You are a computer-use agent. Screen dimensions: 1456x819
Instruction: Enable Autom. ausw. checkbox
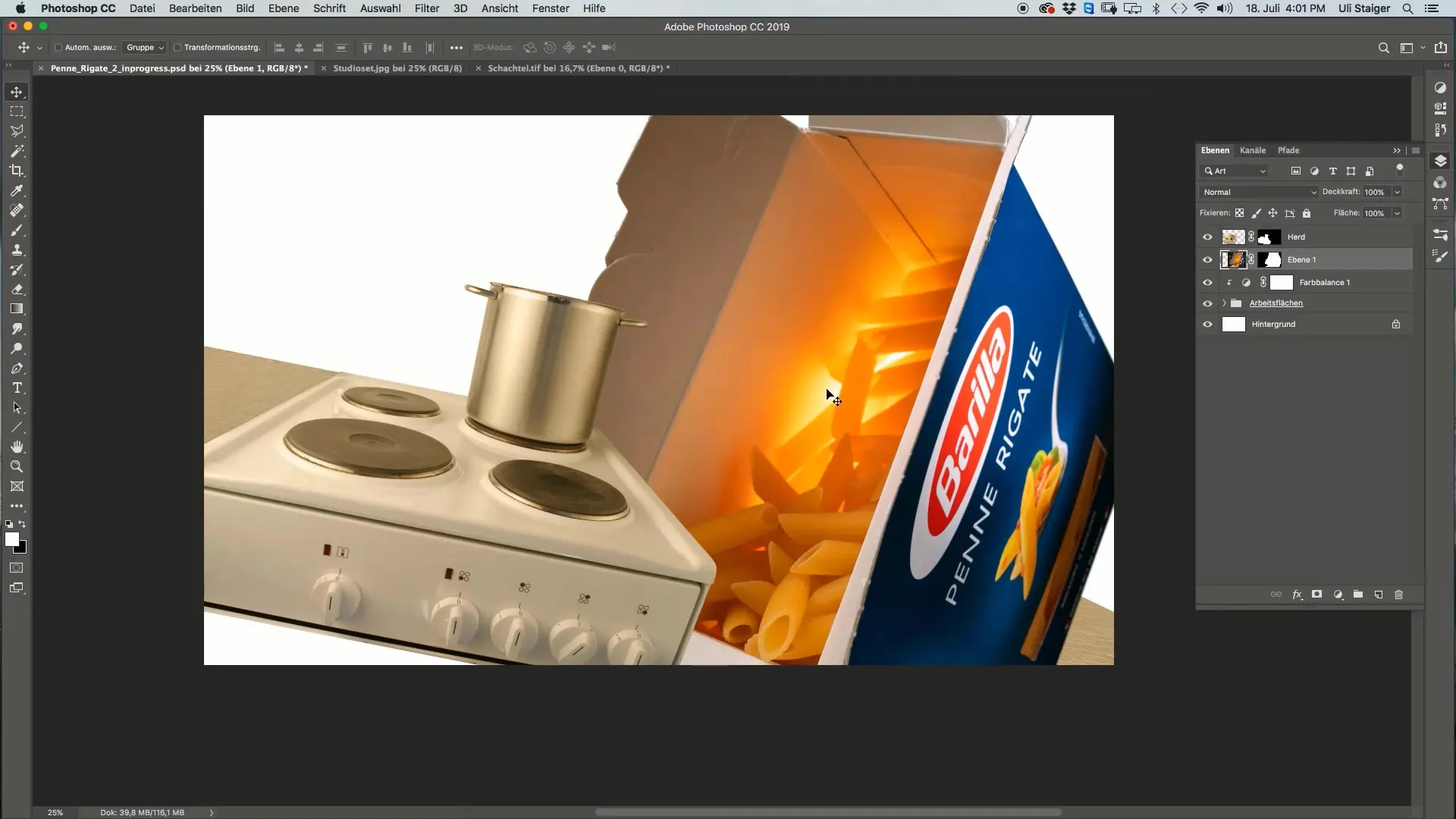(58, 47)
